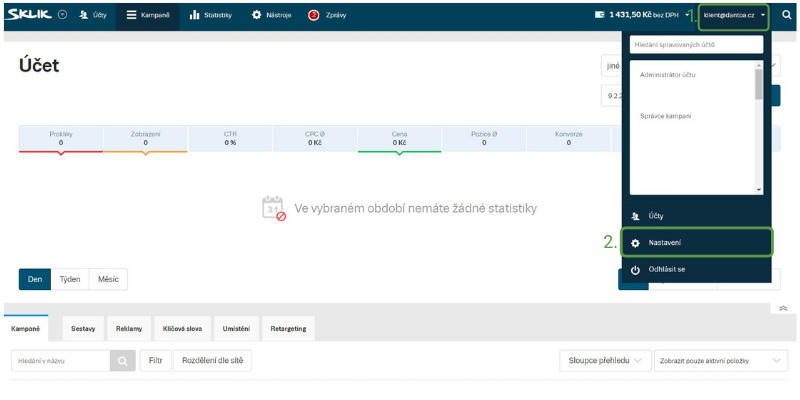Screen dimensions: 800x400
Task: Click the red Zprávy notification badge
Action: click(313, 15)
